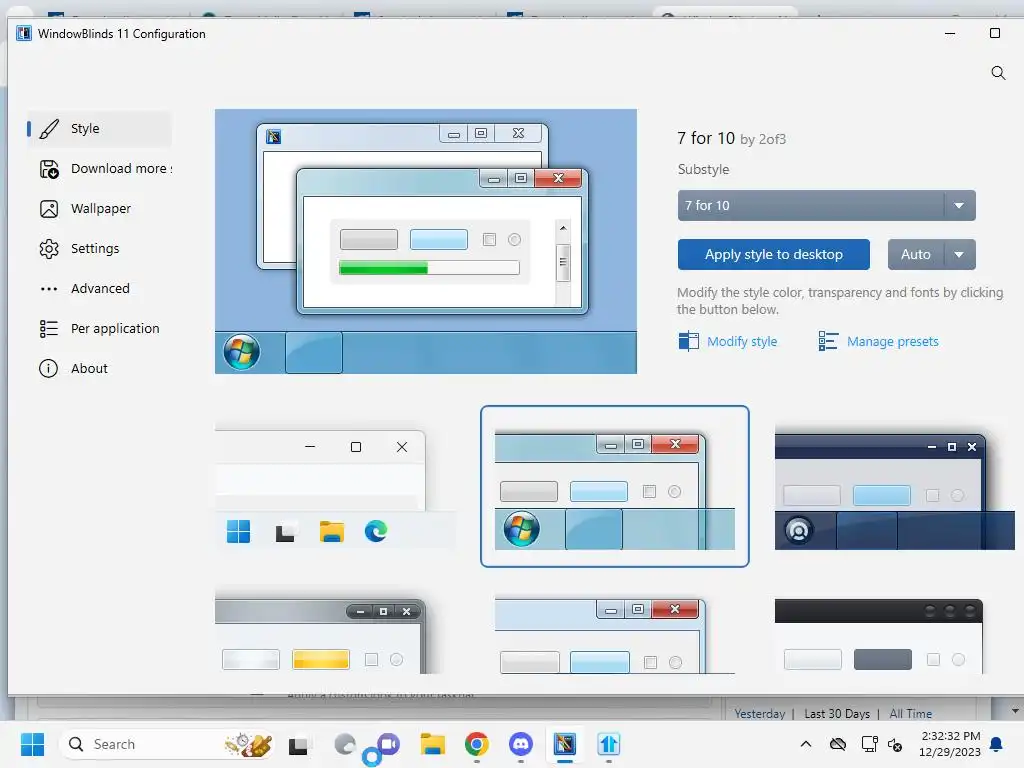Click the Download more disk icon
This screenshot has height=768, width=1024.
[x=49, y=169]
